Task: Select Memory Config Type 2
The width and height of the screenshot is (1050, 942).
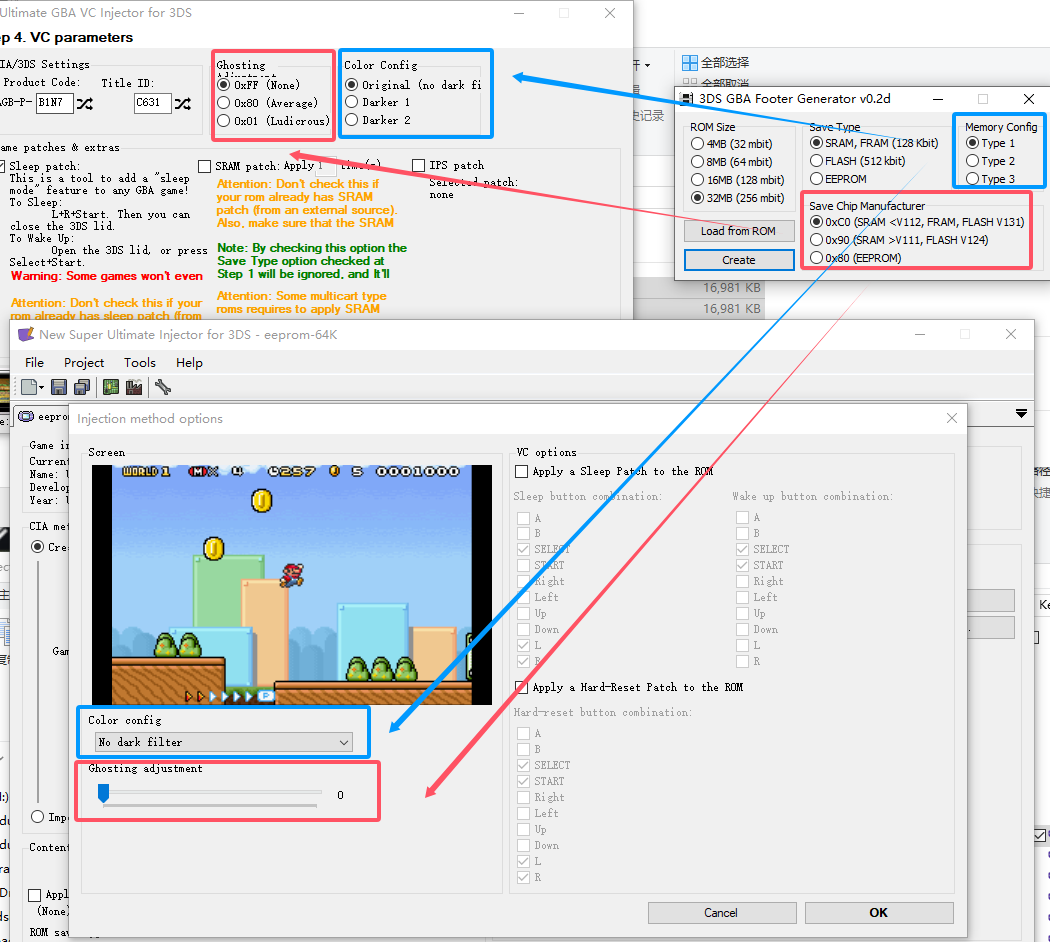Action: coord(972,161)
